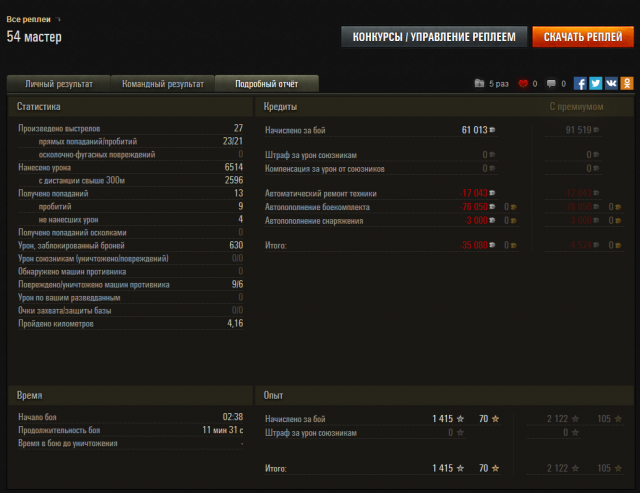The width and height of the screenshot is (640, 493).
Task: Click the Опыт section header
Action: pos(274,395)
